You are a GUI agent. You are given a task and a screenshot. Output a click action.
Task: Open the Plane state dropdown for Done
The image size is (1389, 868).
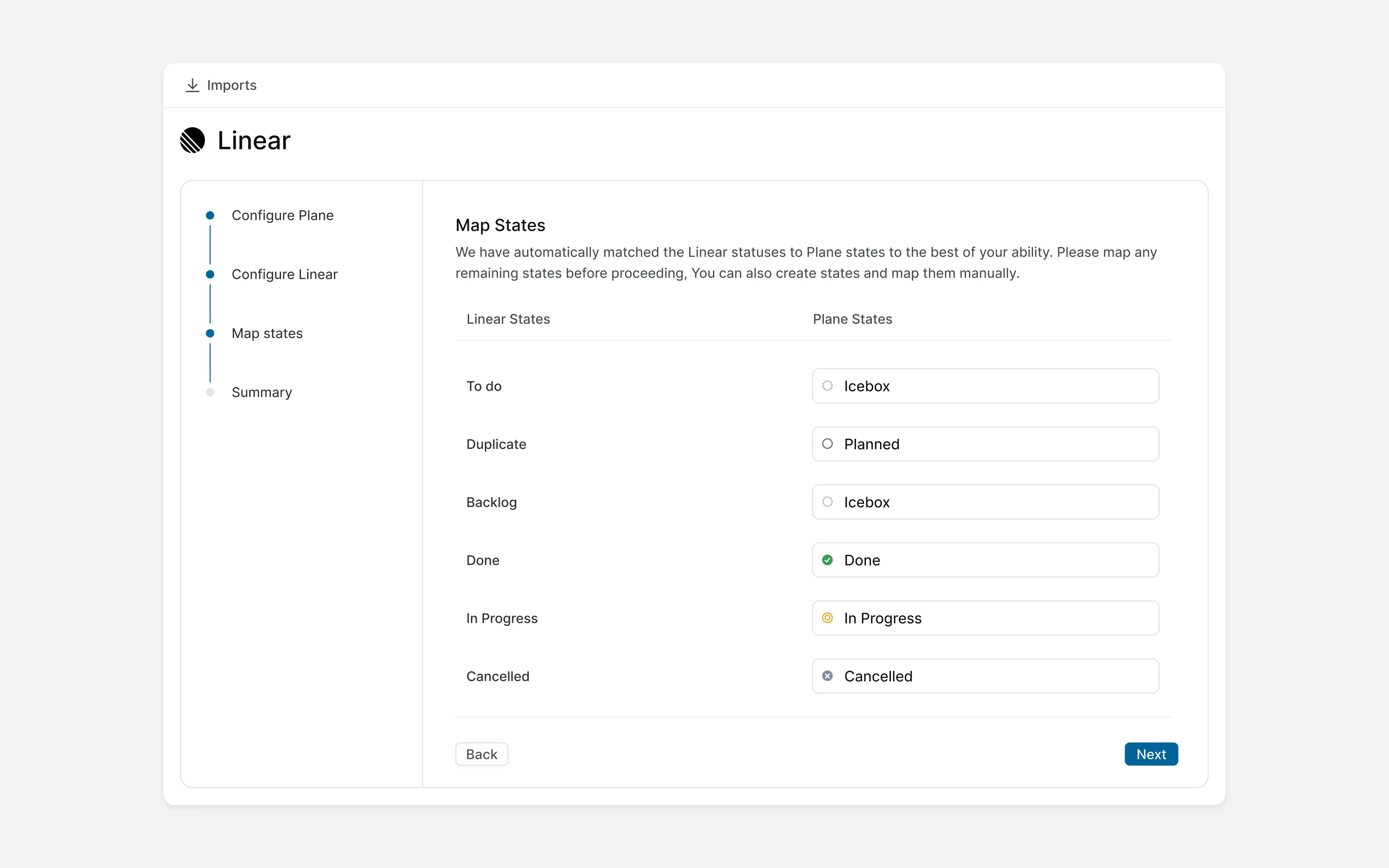tap(985, 560)
